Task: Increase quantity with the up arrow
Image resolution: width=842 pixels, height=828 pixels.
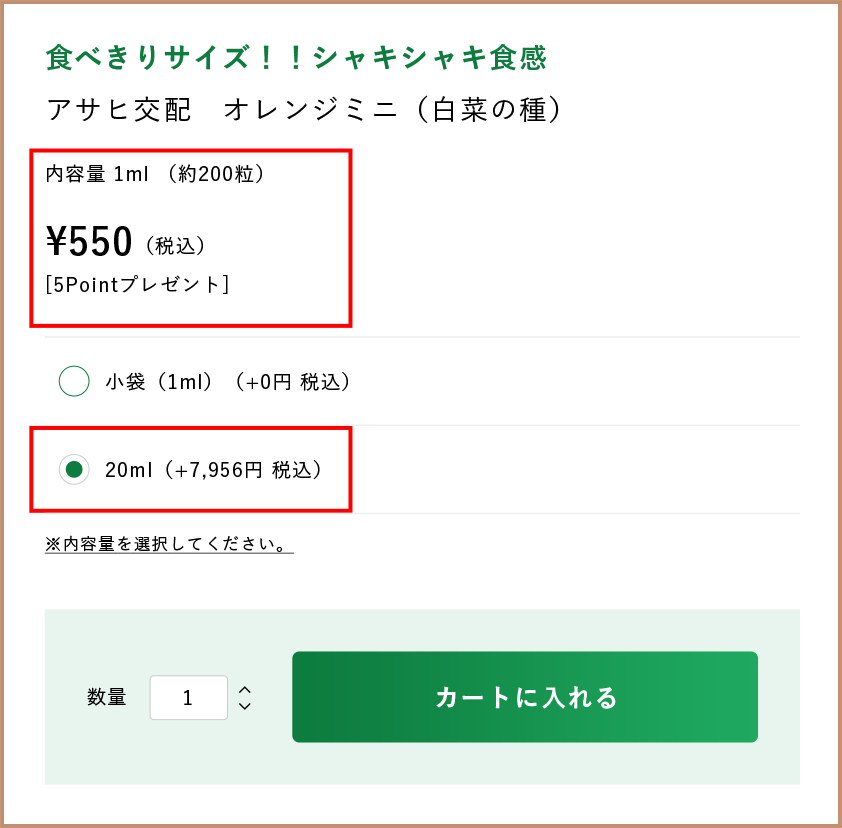Action: (x=245, y=689)
